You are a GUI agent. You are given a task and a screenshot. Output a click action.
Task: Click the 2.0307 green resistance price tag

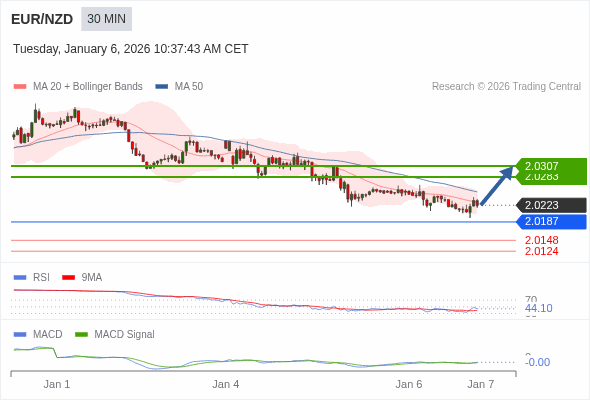[x=551, y=166]
